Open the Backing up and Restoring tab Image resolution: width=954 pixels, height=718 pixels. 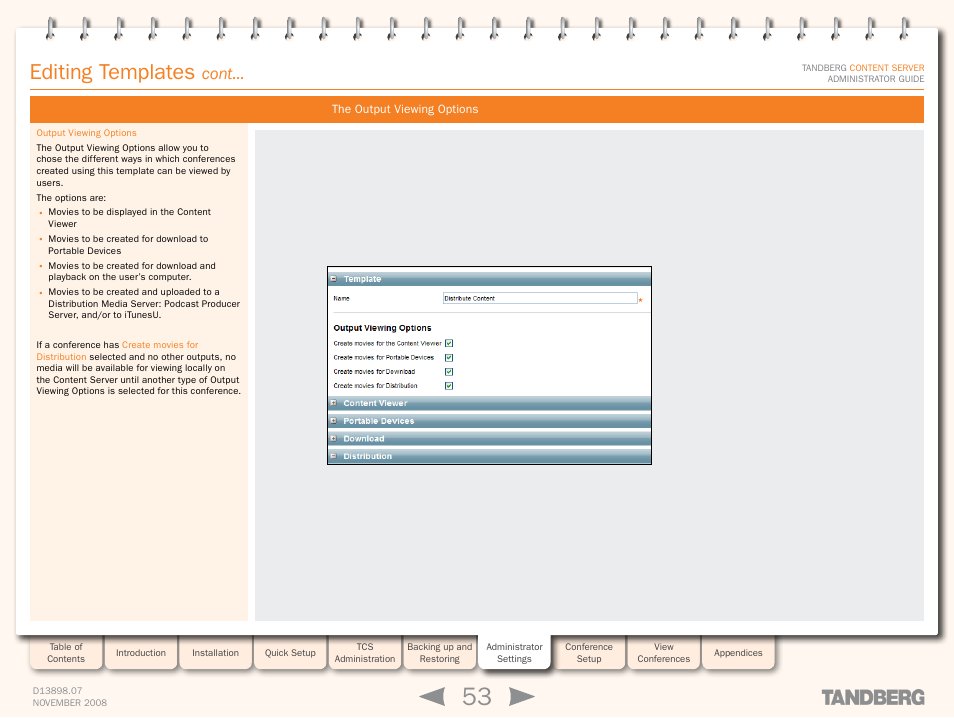(x=439, y=652)
